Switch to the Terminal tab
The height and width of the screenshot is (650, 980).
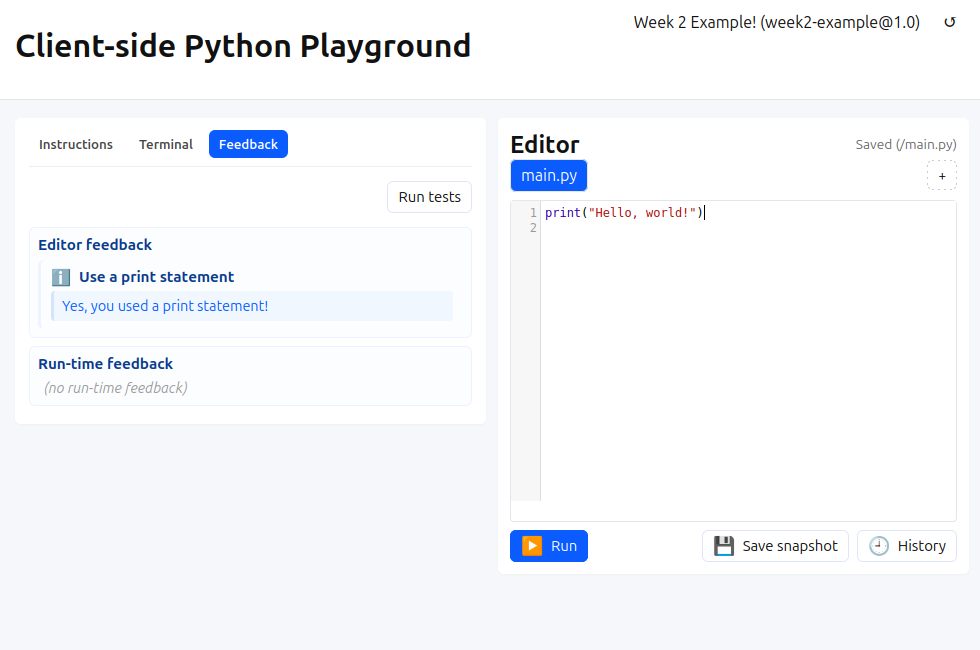click(x=166, y=144)
